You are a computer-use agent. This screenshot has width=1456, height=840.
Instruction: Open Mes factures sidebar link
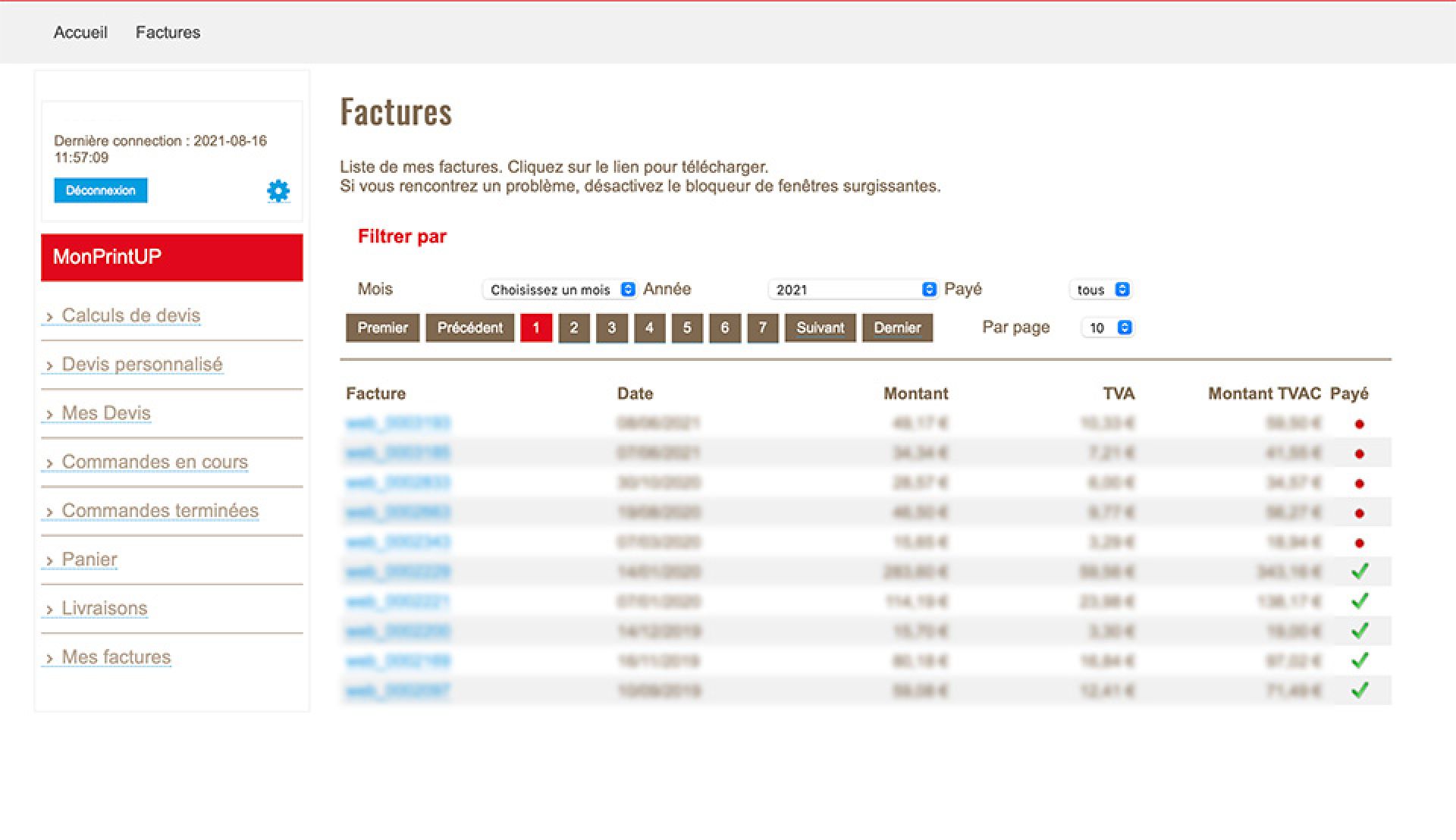click(x=115, y=657)
